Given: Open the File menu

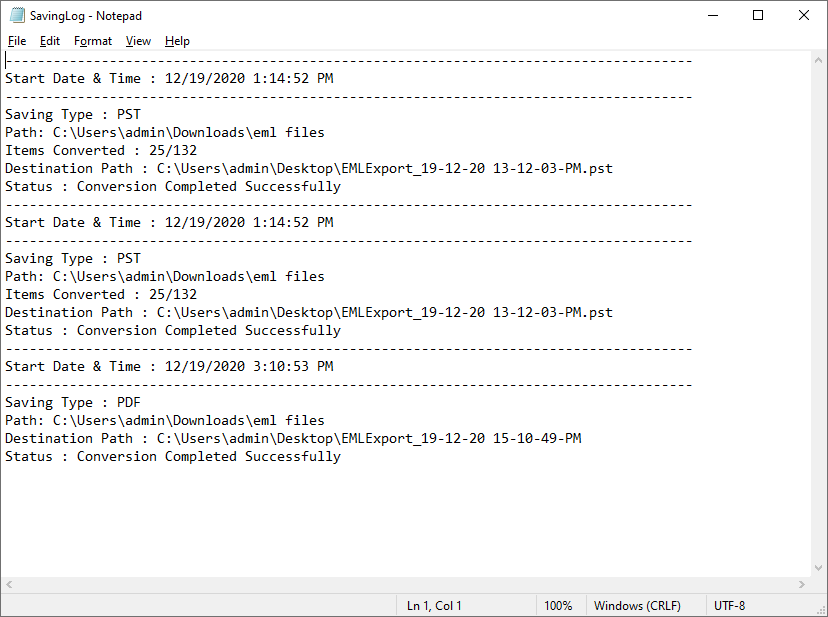Looking at the screenshot, I should (x=17, y=41).
